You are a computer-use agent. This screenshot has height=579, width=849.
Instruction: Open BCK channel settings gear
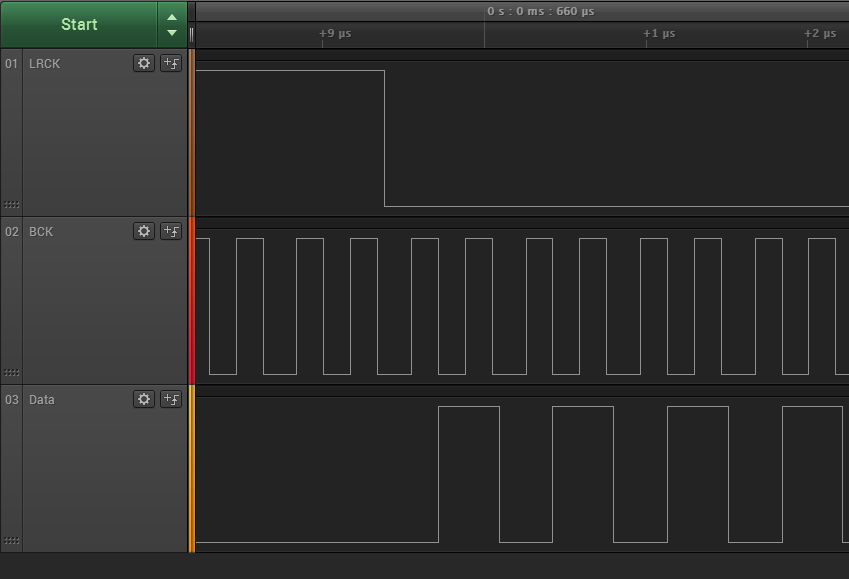[143, 231]
